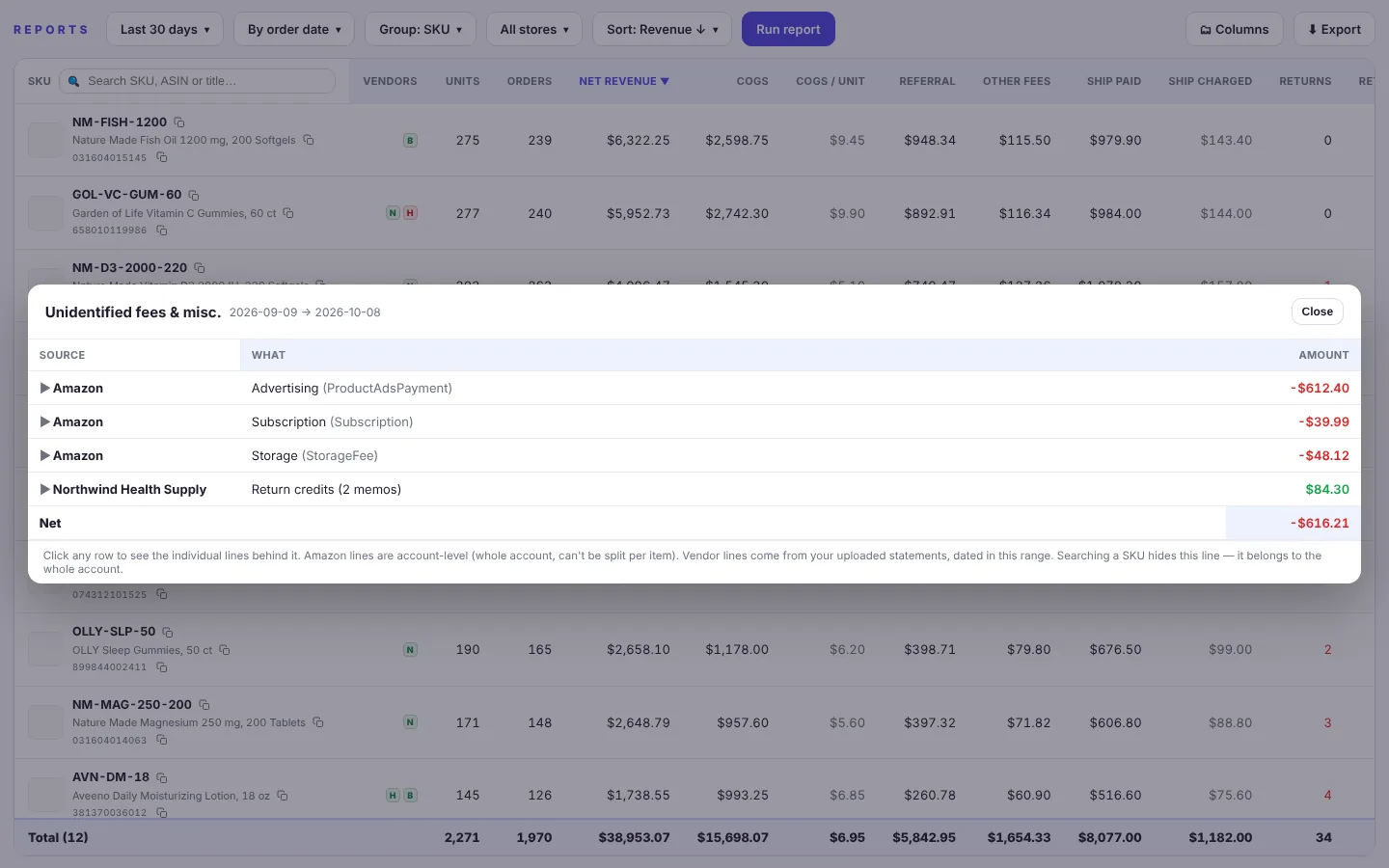Copy the AVN-DM-18 SKU code
Viewport: 1389px width, 868px height.
pos(162,777)
